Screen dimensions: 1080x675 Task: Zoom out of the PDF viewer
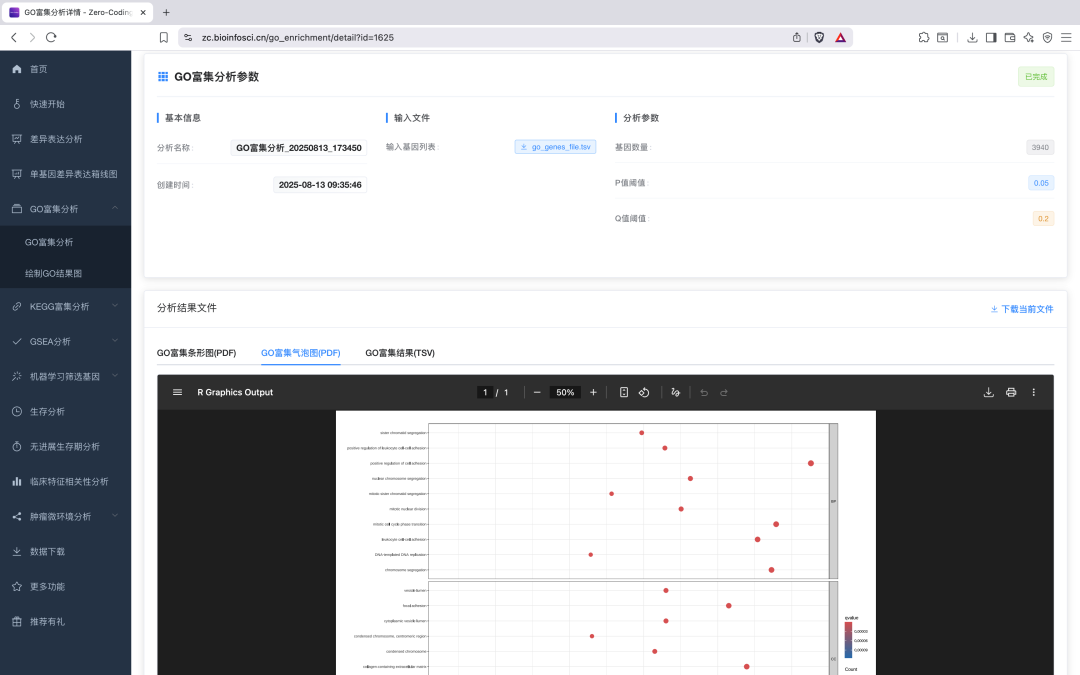(x=537, y=392)
